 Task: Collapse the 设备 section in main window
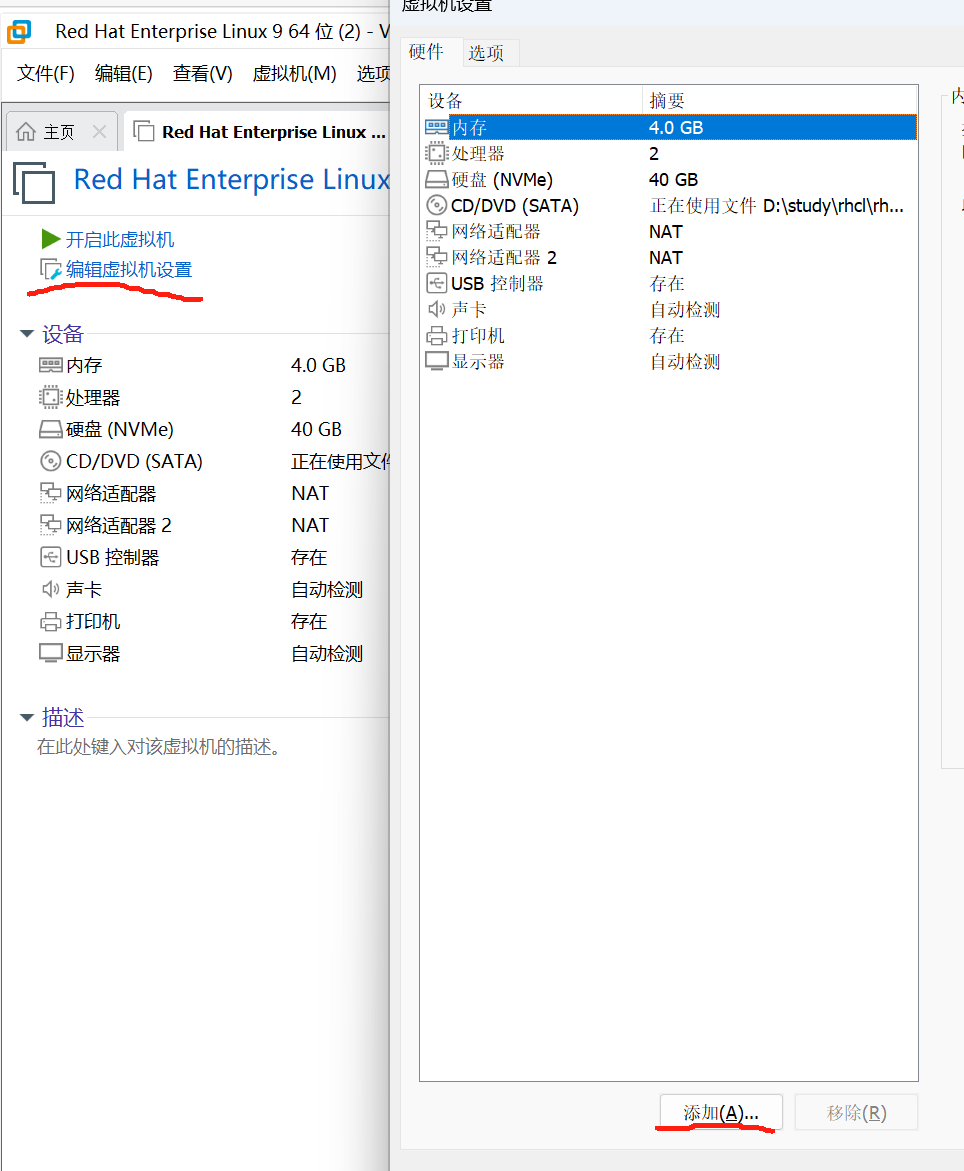tap(27, 334)
